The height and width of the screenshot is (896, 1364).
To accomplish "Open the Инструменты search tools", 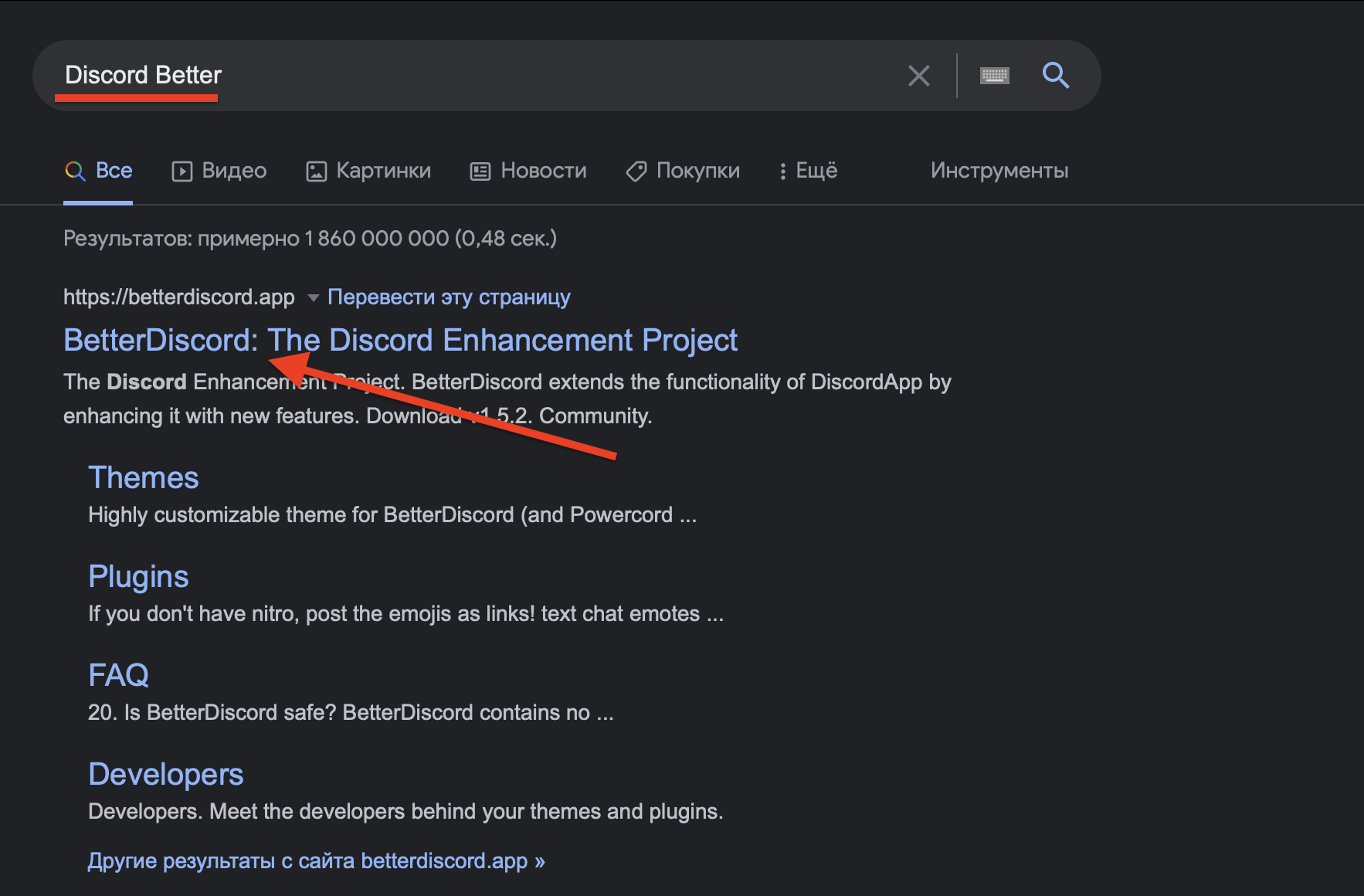I will pyautogui.click(x=999, y=171).
